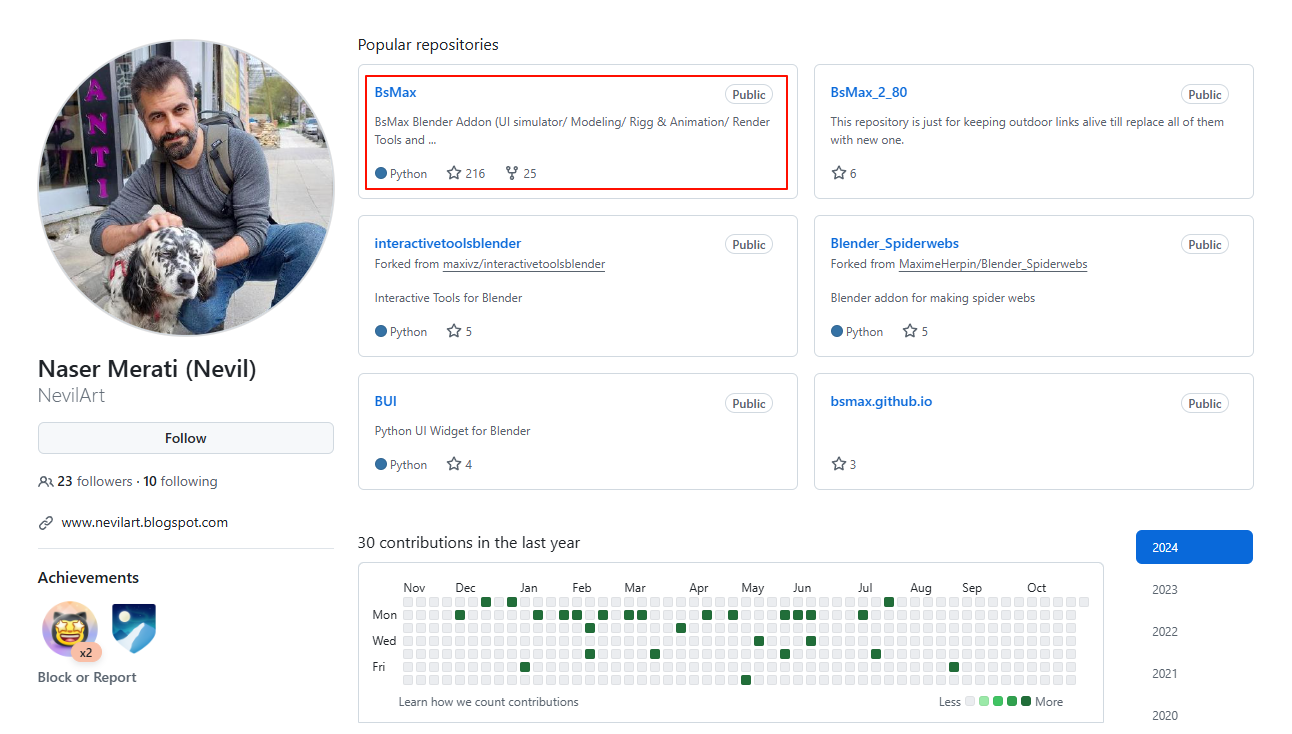This screenshot has height=734, width=1292.
Task: Show contributions for 2021
Action: 1165,673
